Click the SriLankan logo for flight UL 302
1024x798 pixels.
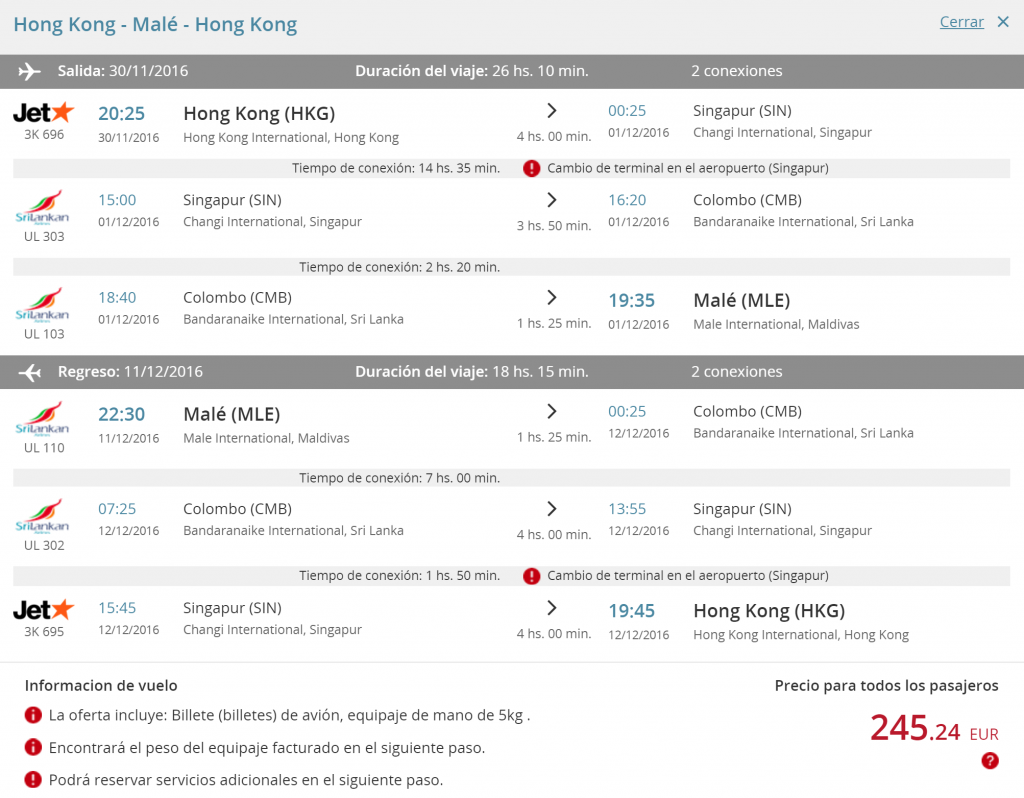(42, 516)
